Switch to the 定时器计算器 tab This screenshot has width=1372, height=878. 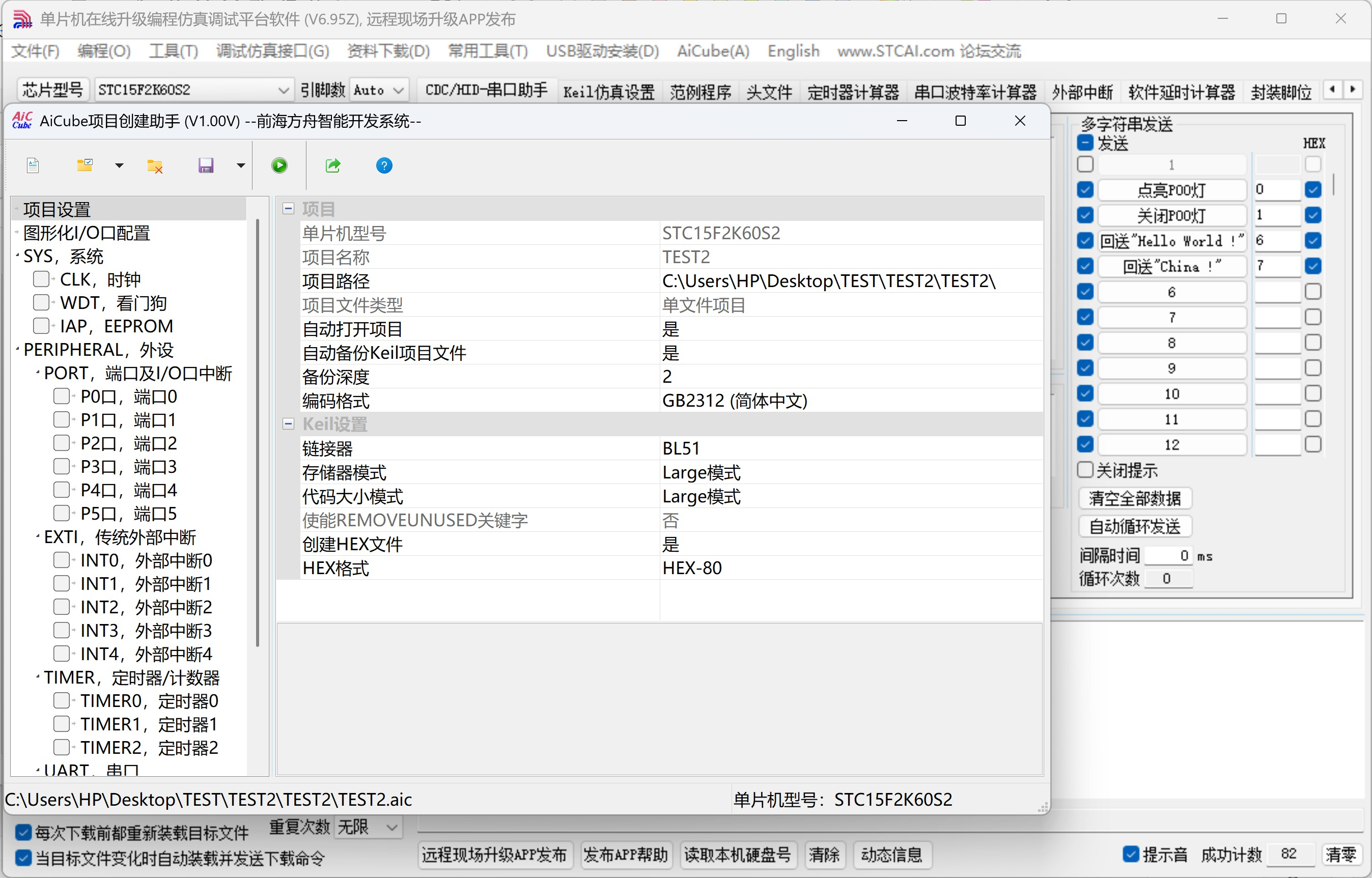pos(853,92)
